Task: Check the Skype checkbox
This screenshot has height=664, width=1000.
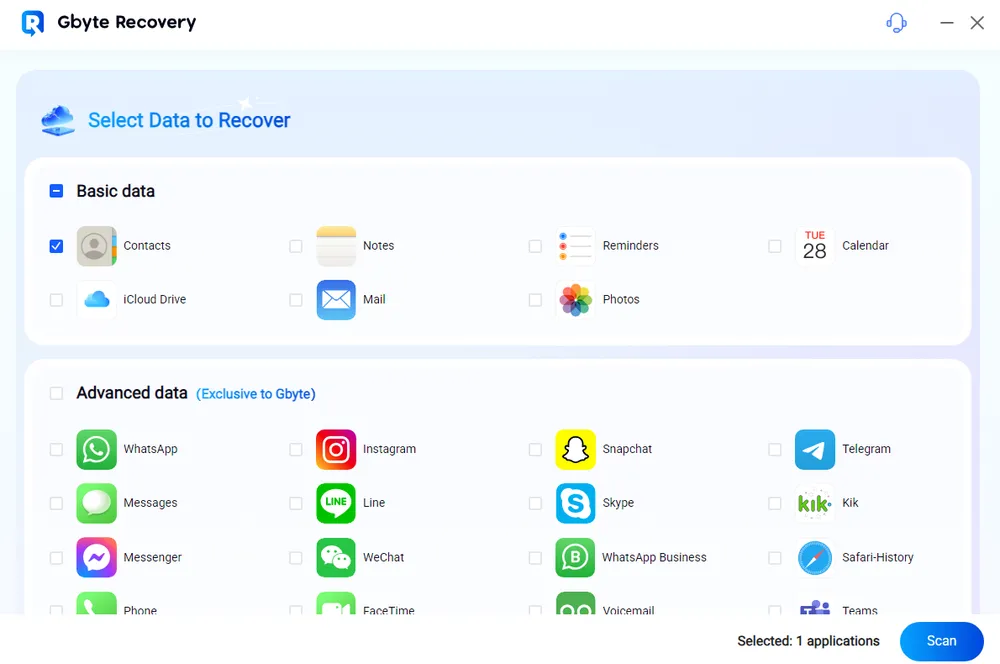Action: pos(535,503)
